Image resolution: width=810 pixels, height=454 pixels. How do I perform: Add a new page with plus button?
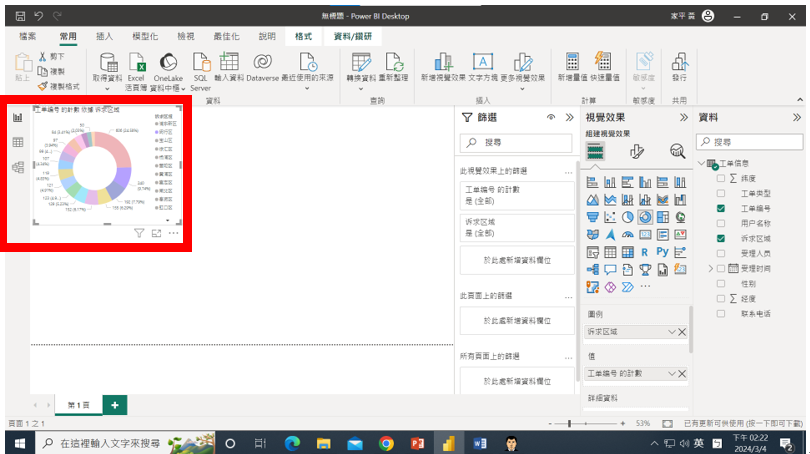[x=115, y=404]
